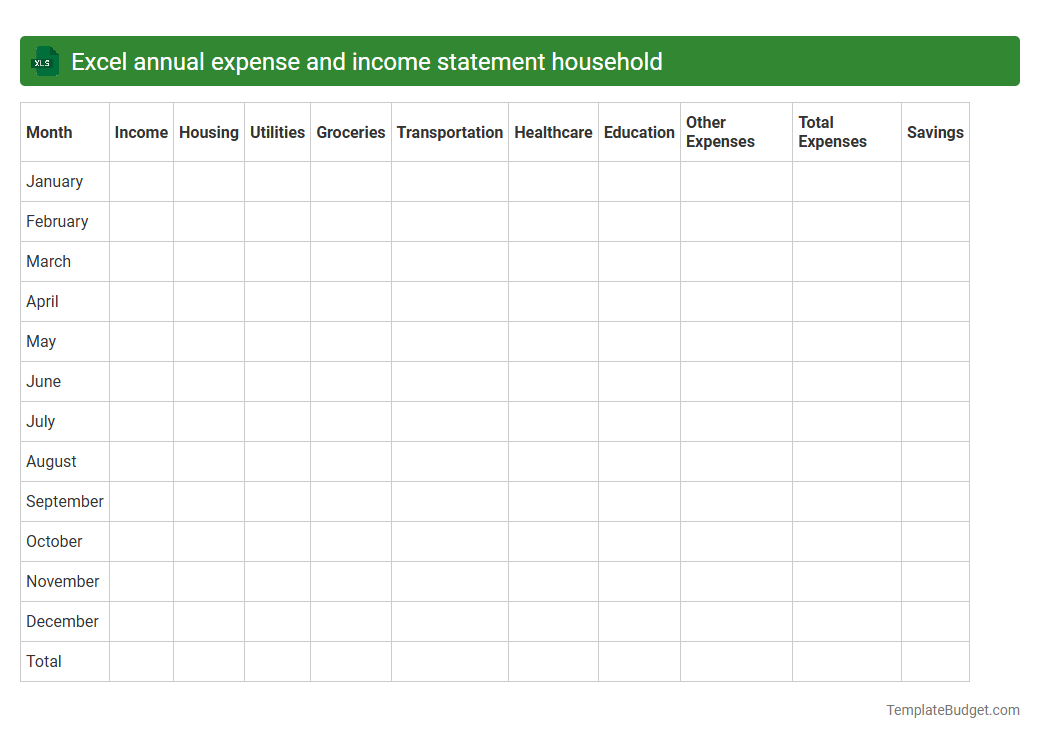Select the Education column header
Screen dimensions: 1040x739
pyautogui.click(x=638, y=132)
